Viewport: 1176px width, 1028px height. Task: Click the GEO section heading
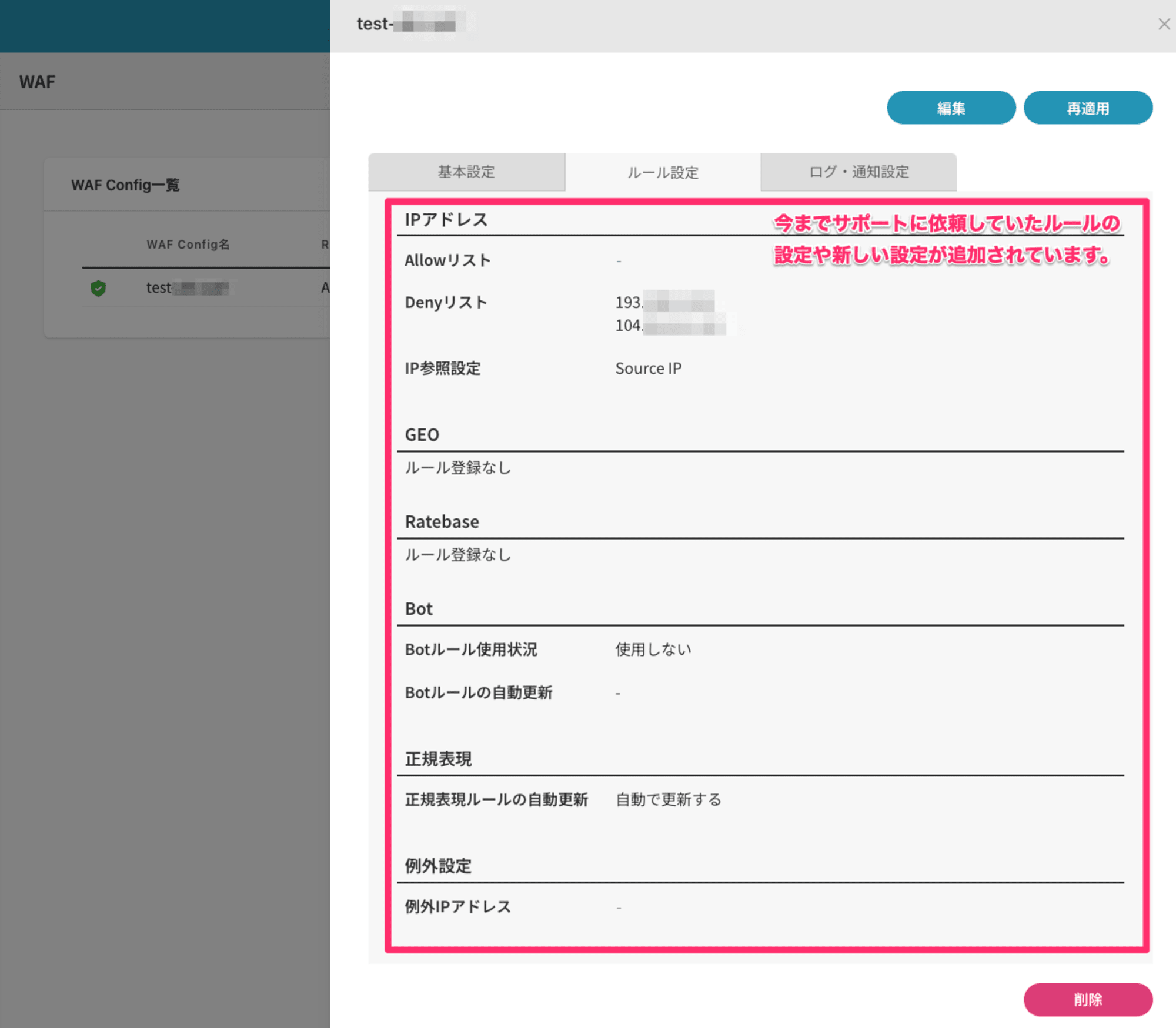coord(422,435)
